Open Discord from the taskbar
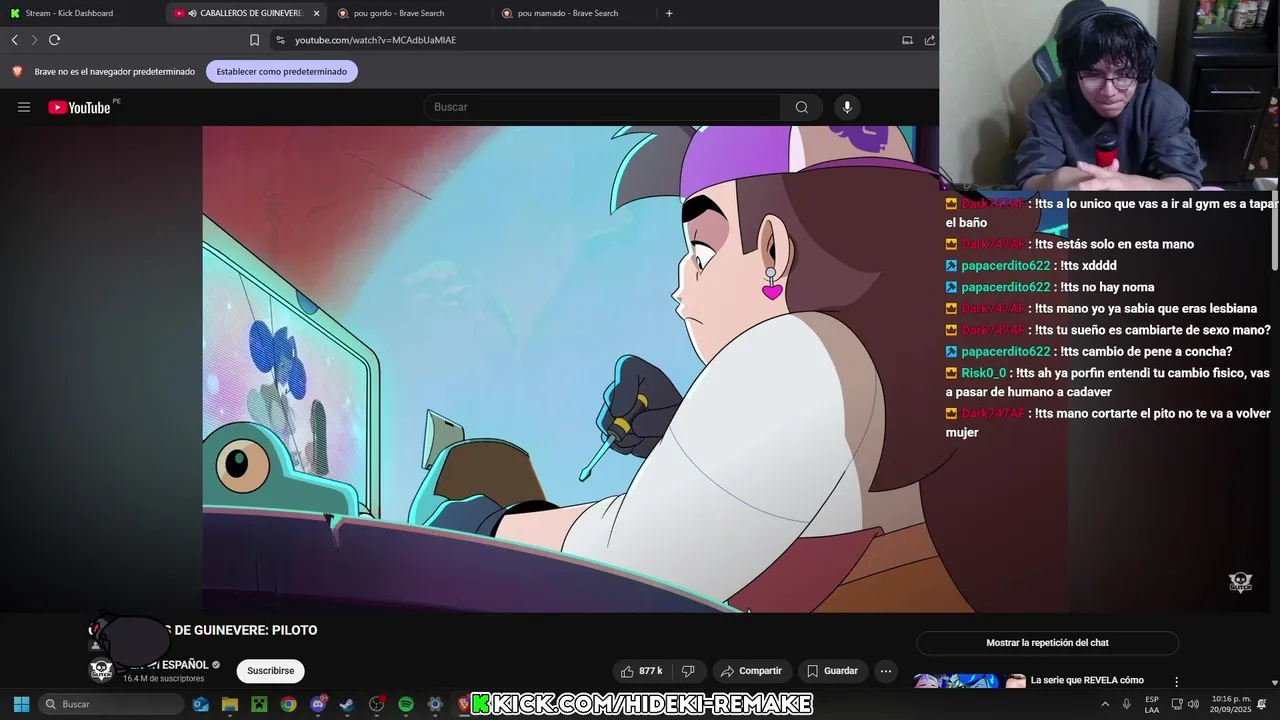 [x=318, y=704]
